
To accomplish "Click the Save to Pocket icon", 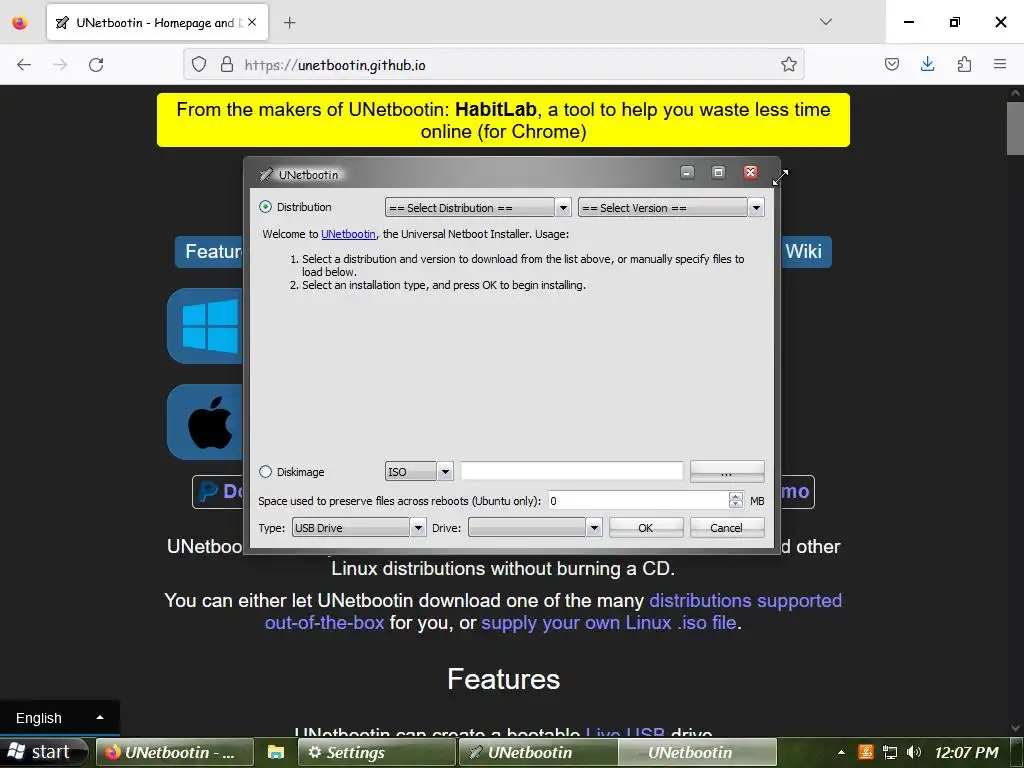I will pos(892,64).
